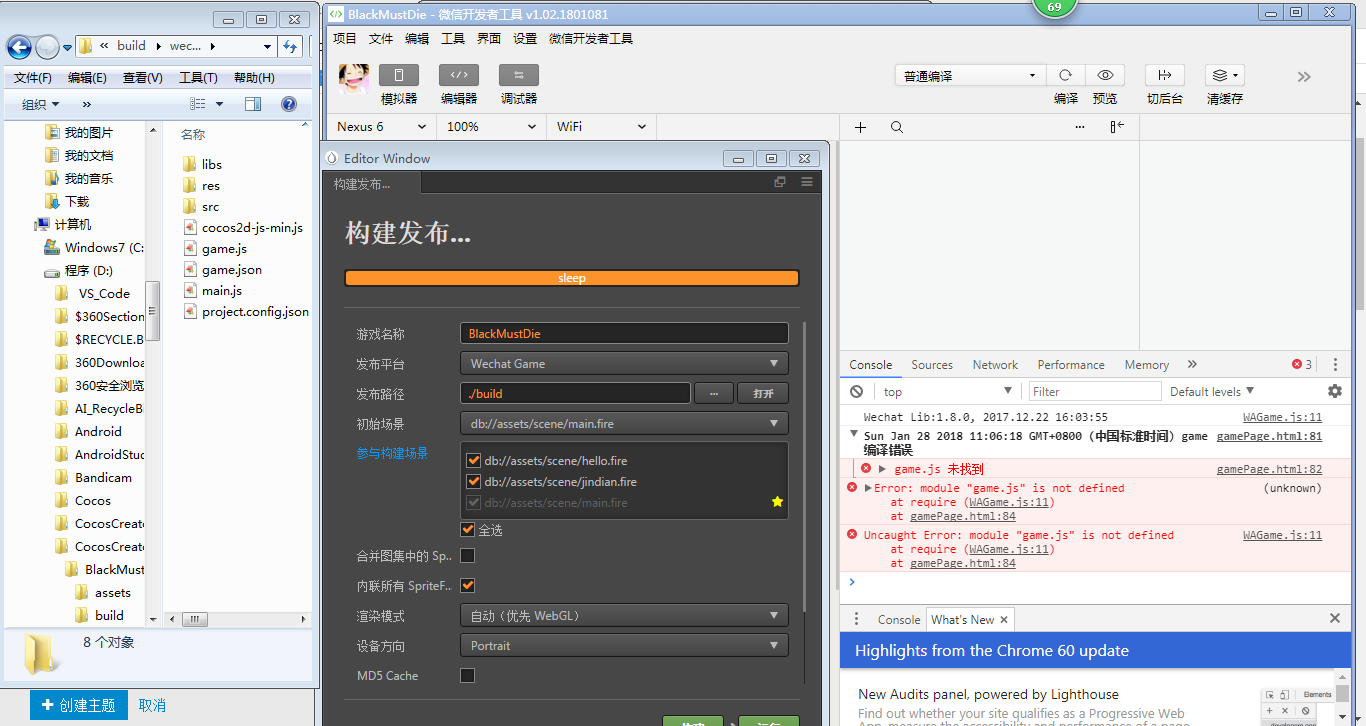Click the yellow star next to main.fire
Viewport: 1366px width, 726px height.
tap(777, 502)
